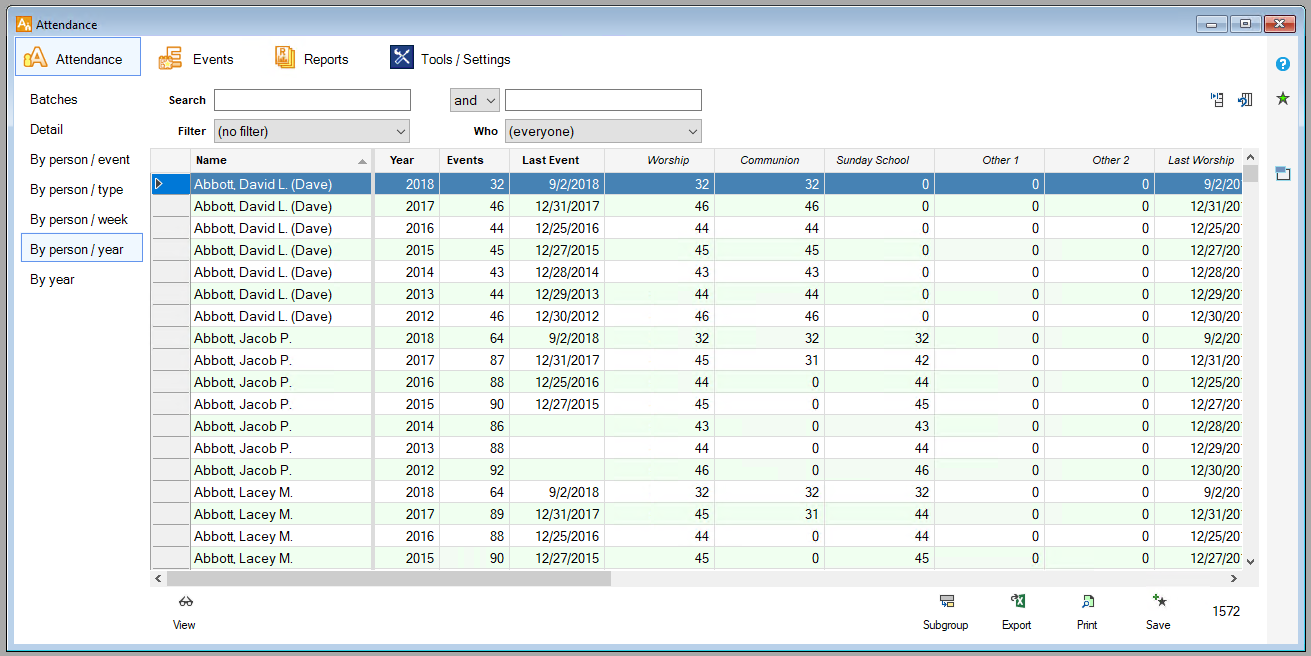Save the current view as favorite
This screenshot has width=1311, height=656.
click(1158, 602)
